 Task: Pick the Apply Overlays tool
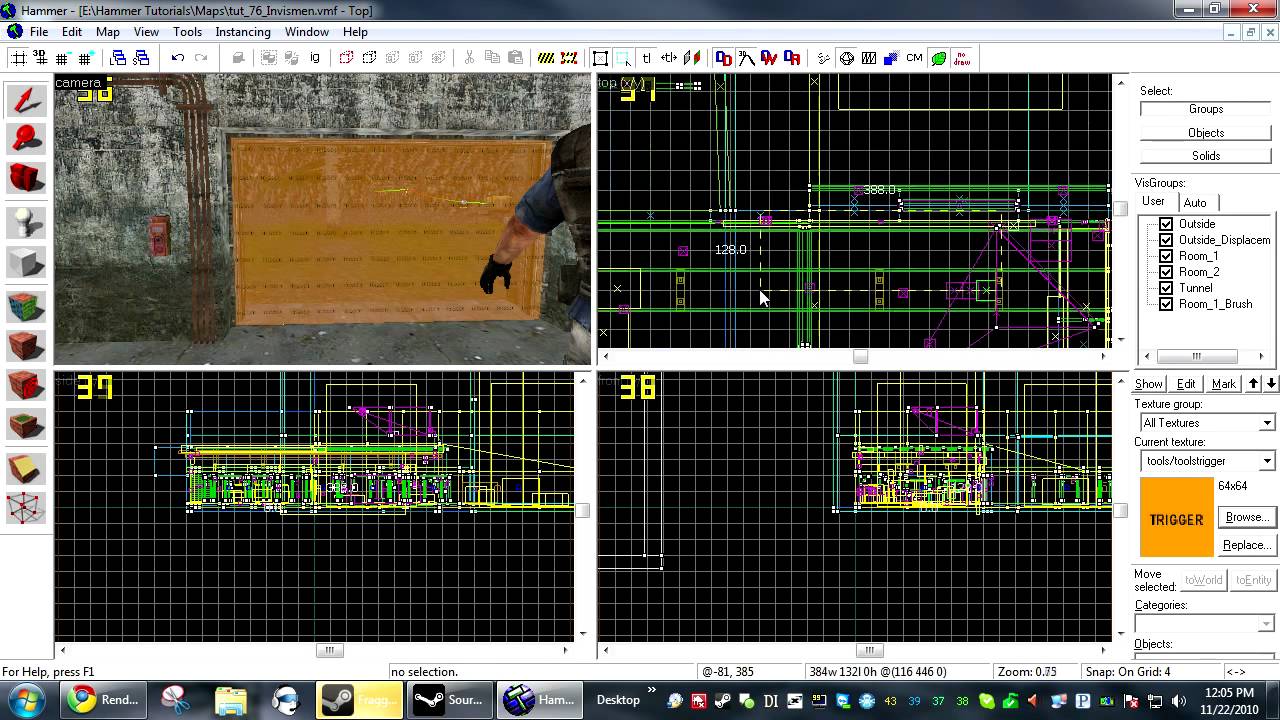point(26,425)
